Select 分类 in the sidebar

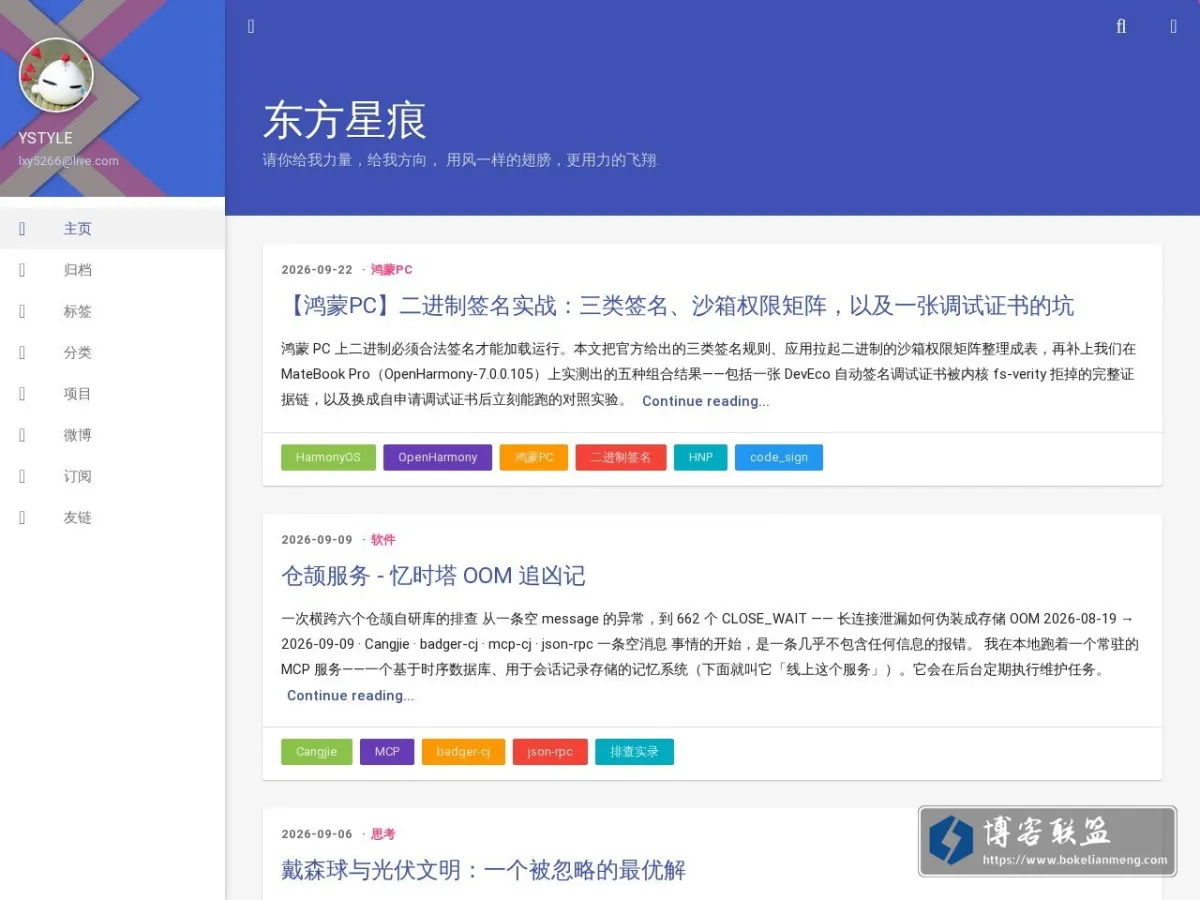112,352
